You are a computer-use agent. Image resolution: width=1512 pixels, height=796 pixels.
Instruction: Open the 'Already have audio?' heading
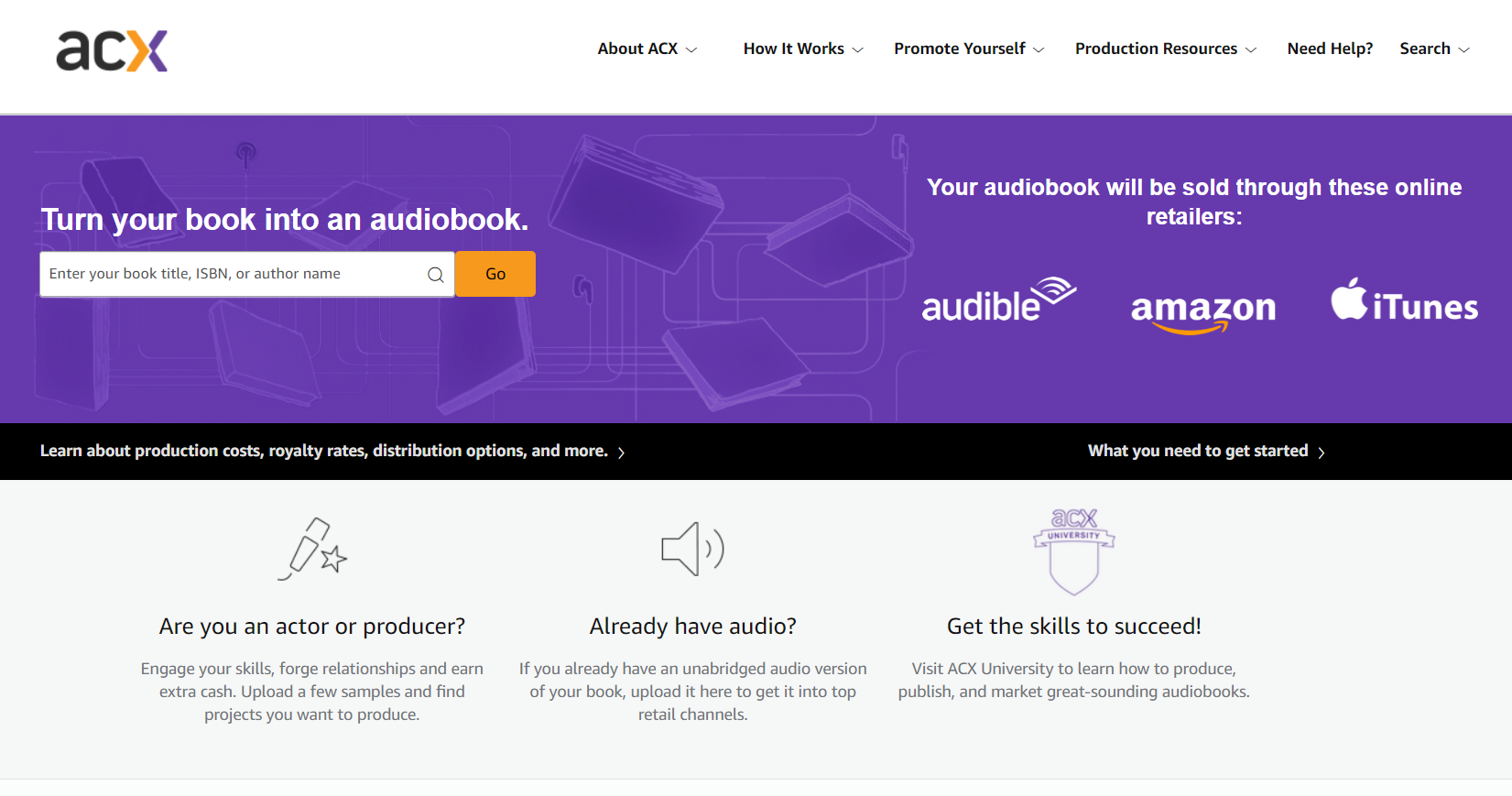click(692, 627)
